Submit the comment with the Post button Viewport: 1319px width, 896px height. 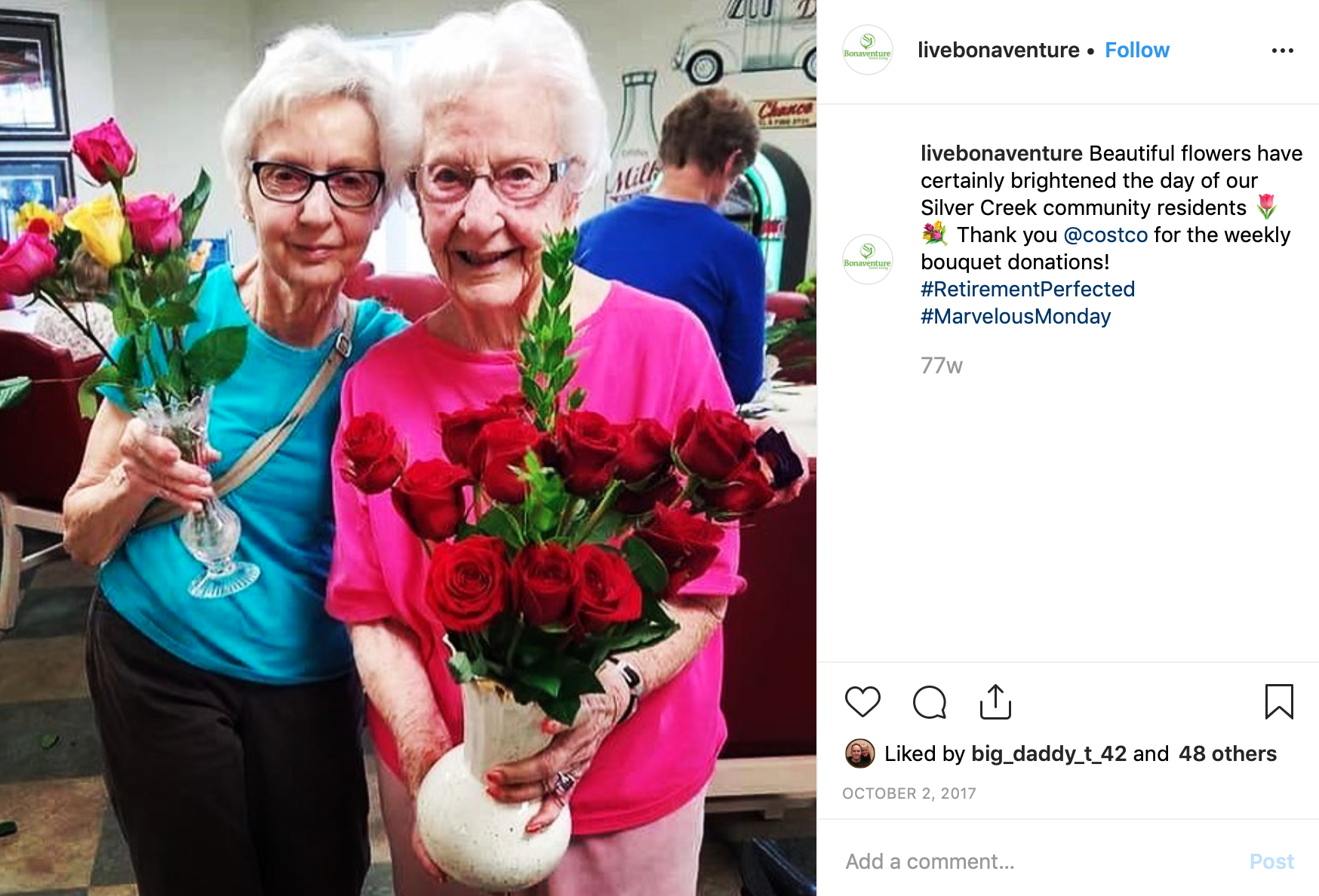tap(1271, 861)
